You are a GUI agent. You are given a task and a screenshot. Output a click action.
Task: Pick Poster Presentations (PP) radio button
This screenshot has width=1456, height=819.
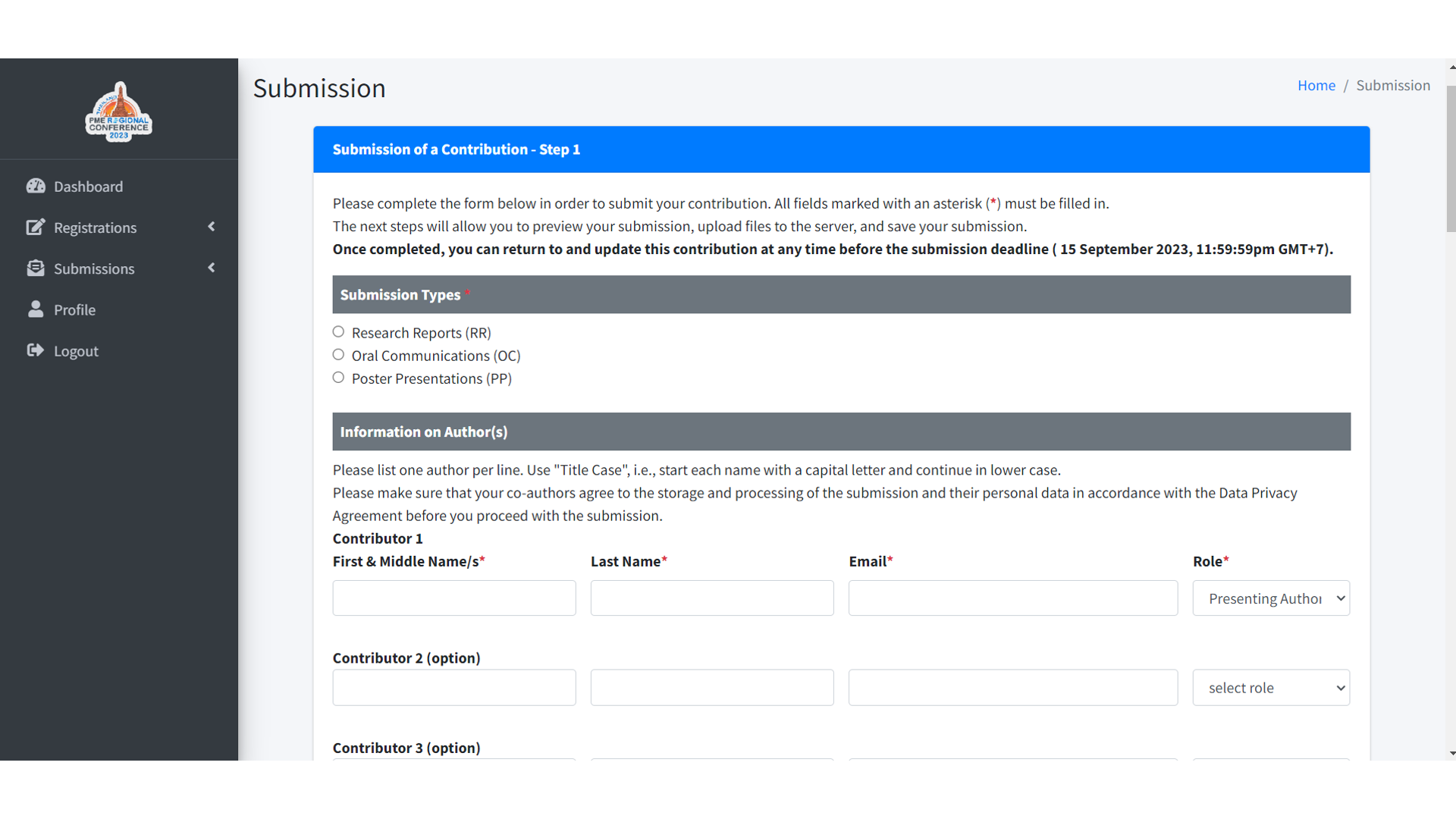338,377
